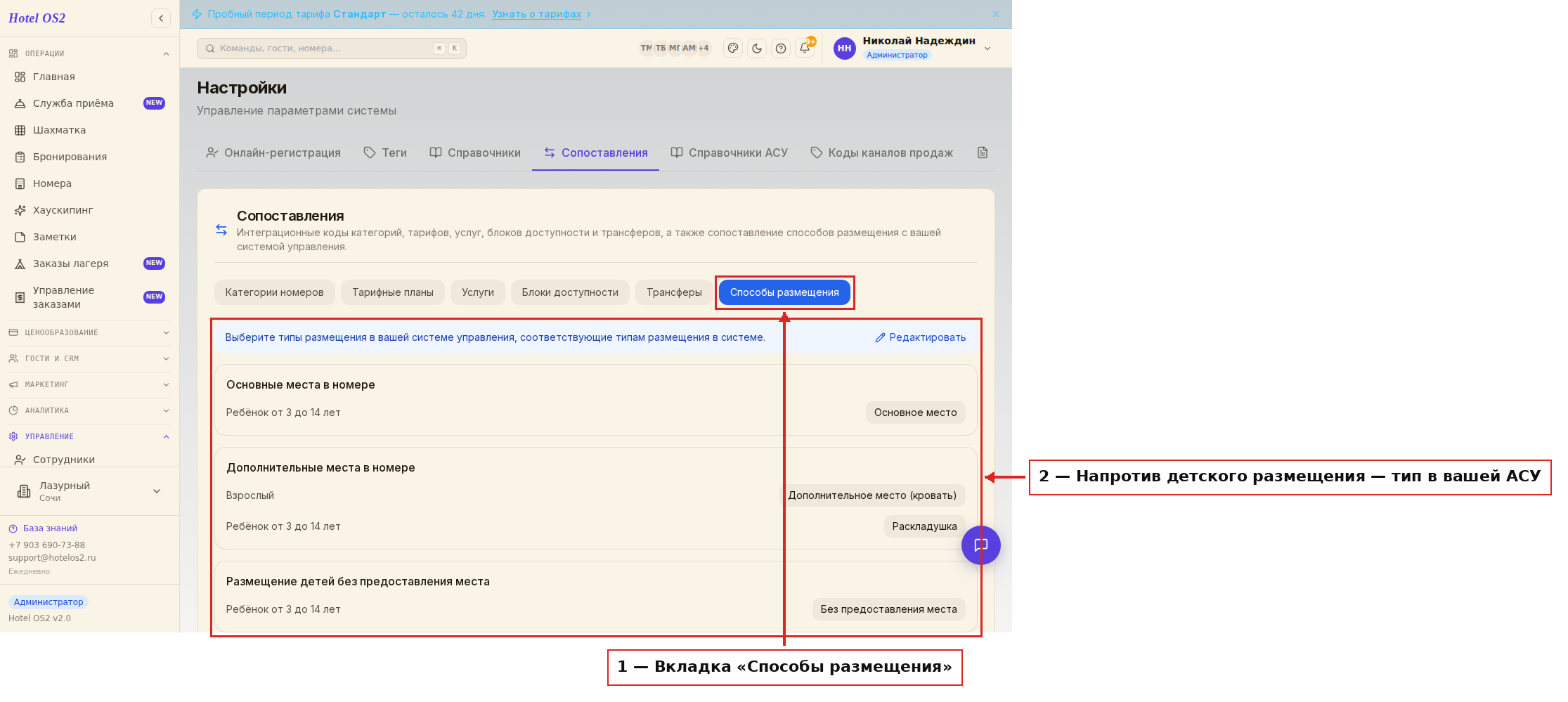
Task: Select Категории номеров sub-tab
Action: [x=274, y=292]
